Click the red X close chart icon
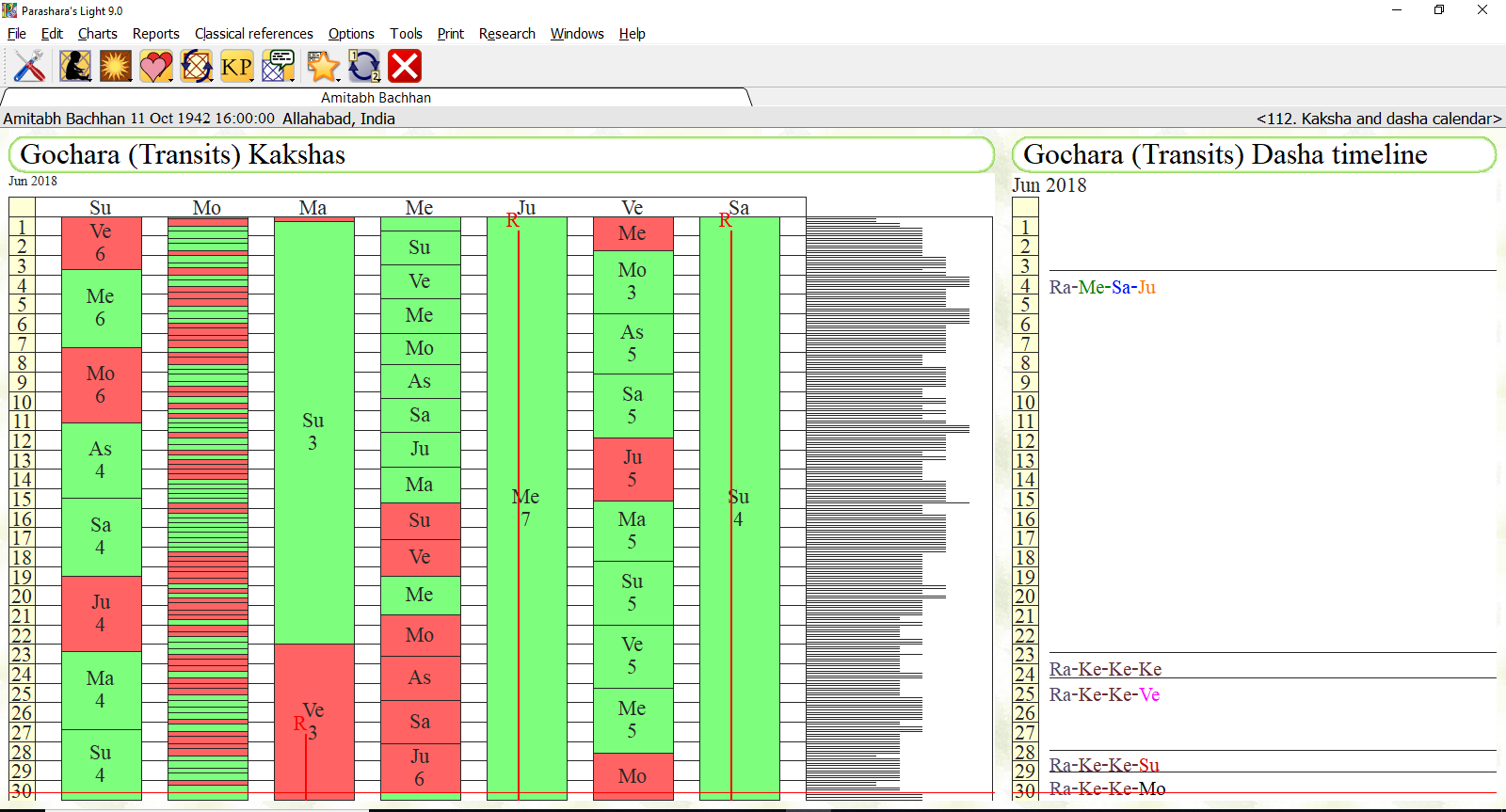1506x812 pixels. click(405, 66)
